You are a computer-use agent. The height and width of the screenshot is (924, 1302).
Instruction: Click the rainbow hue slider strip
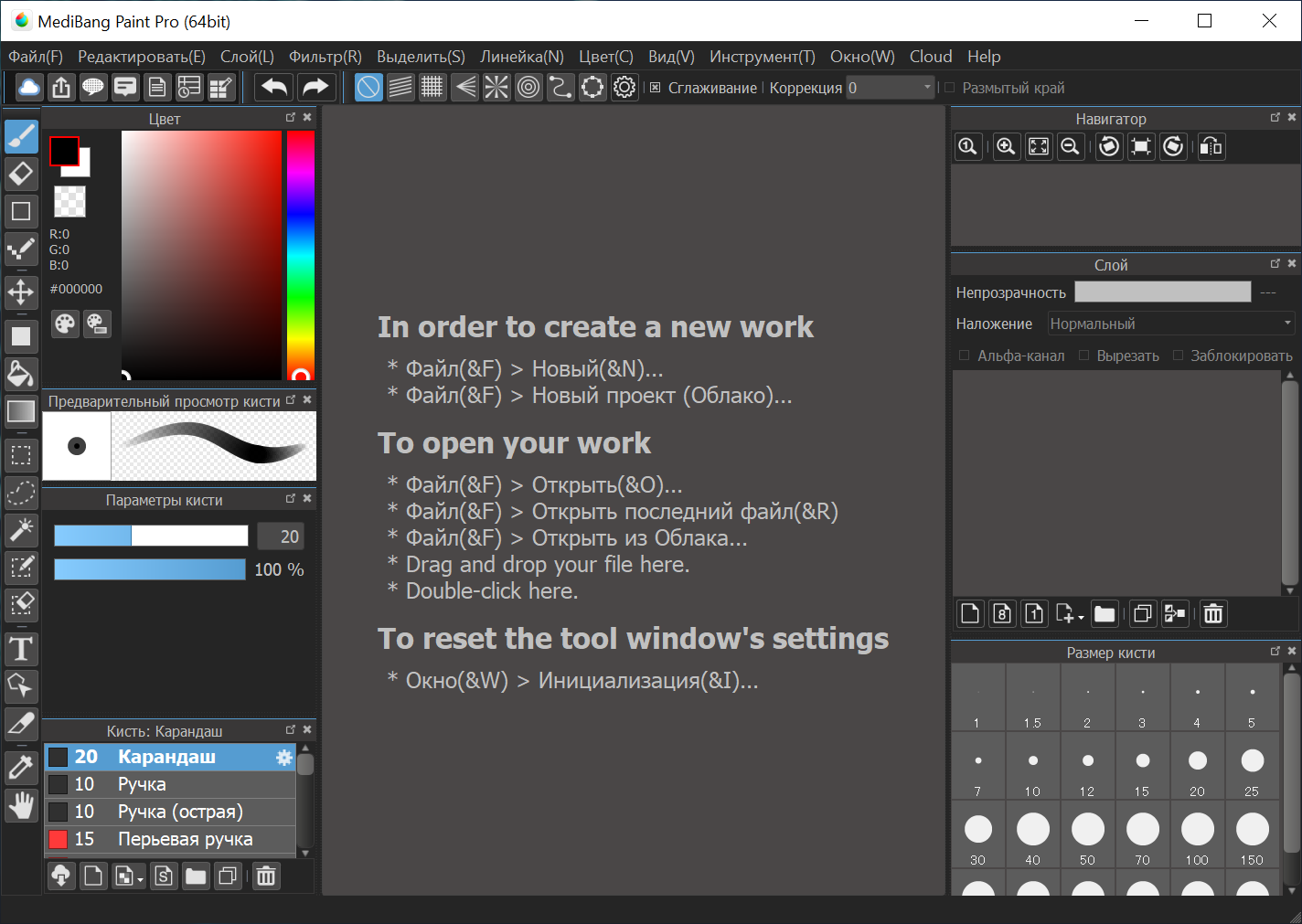pos(300,255)
